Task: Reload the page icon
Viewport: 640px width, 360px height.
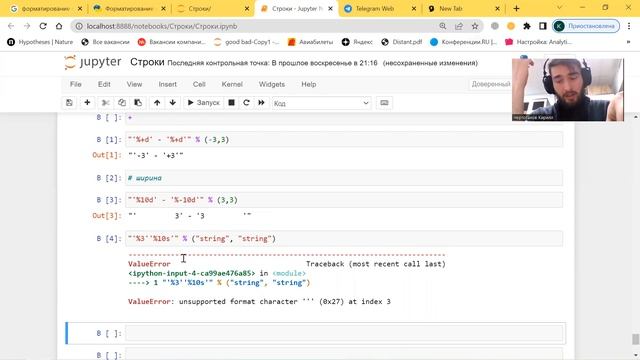Action: pyautogui.click(x=43, y=26)
